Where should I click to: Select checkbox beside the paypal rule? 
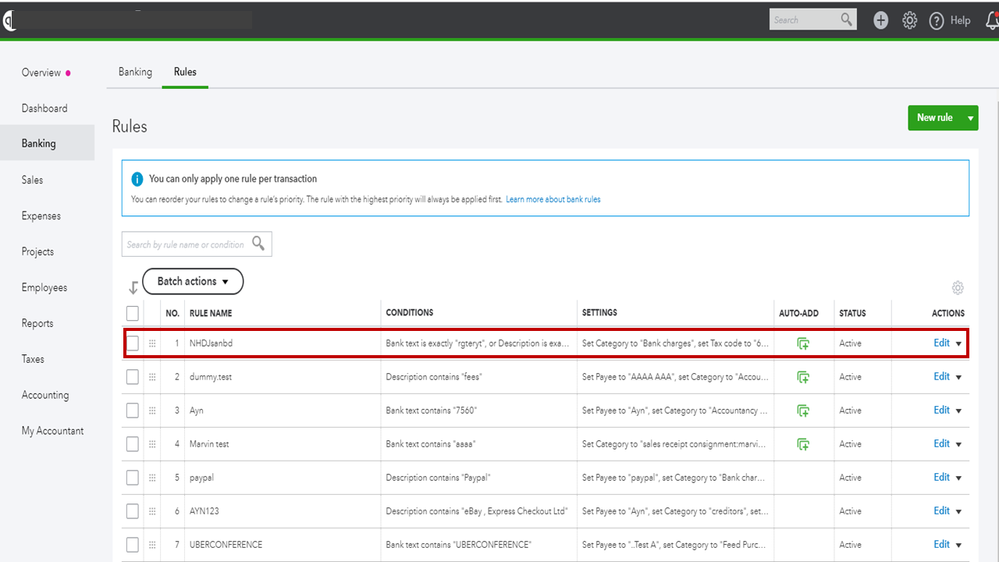click(x=132, y=477)
